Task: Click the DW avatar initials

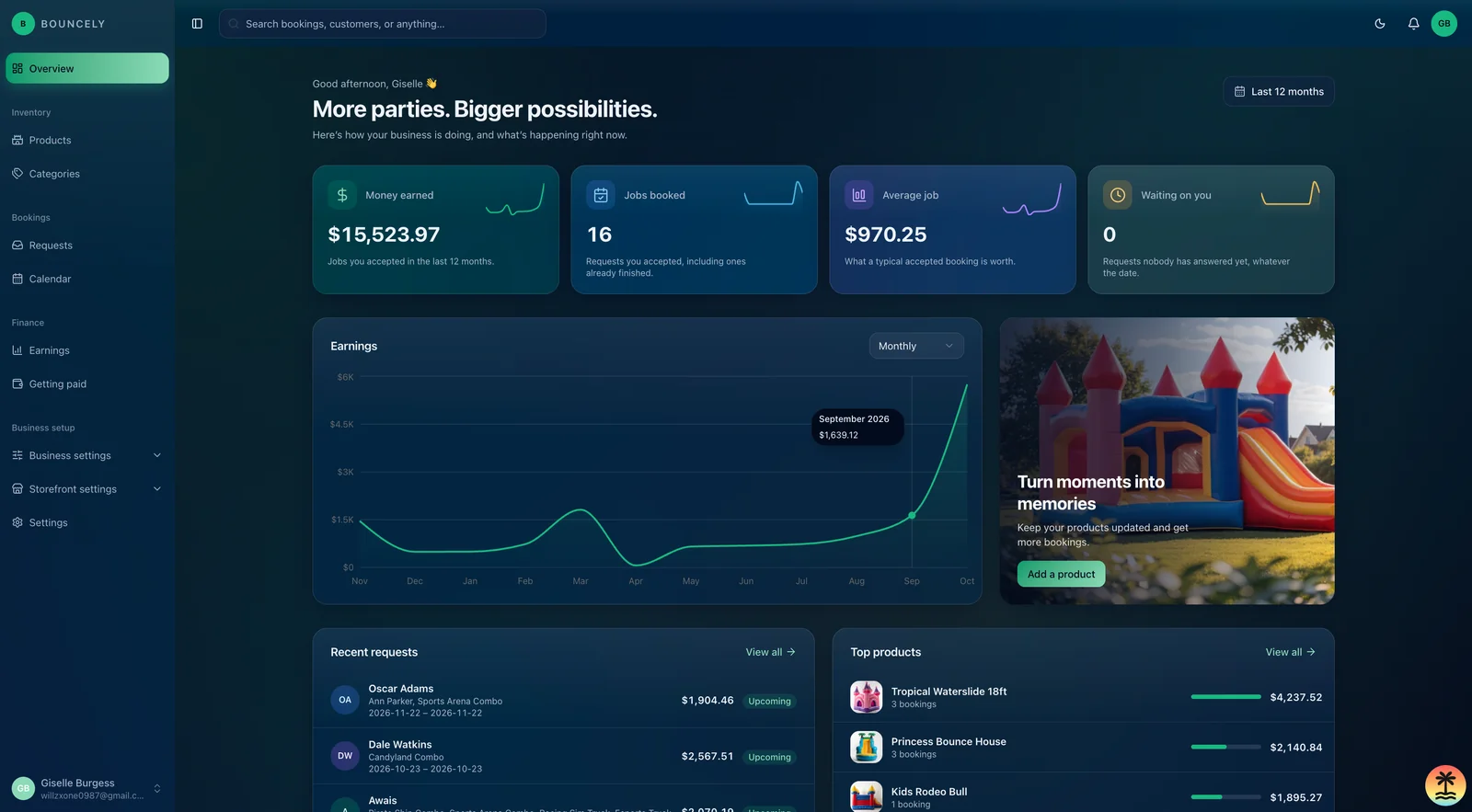Action: [x=345, y=756]
